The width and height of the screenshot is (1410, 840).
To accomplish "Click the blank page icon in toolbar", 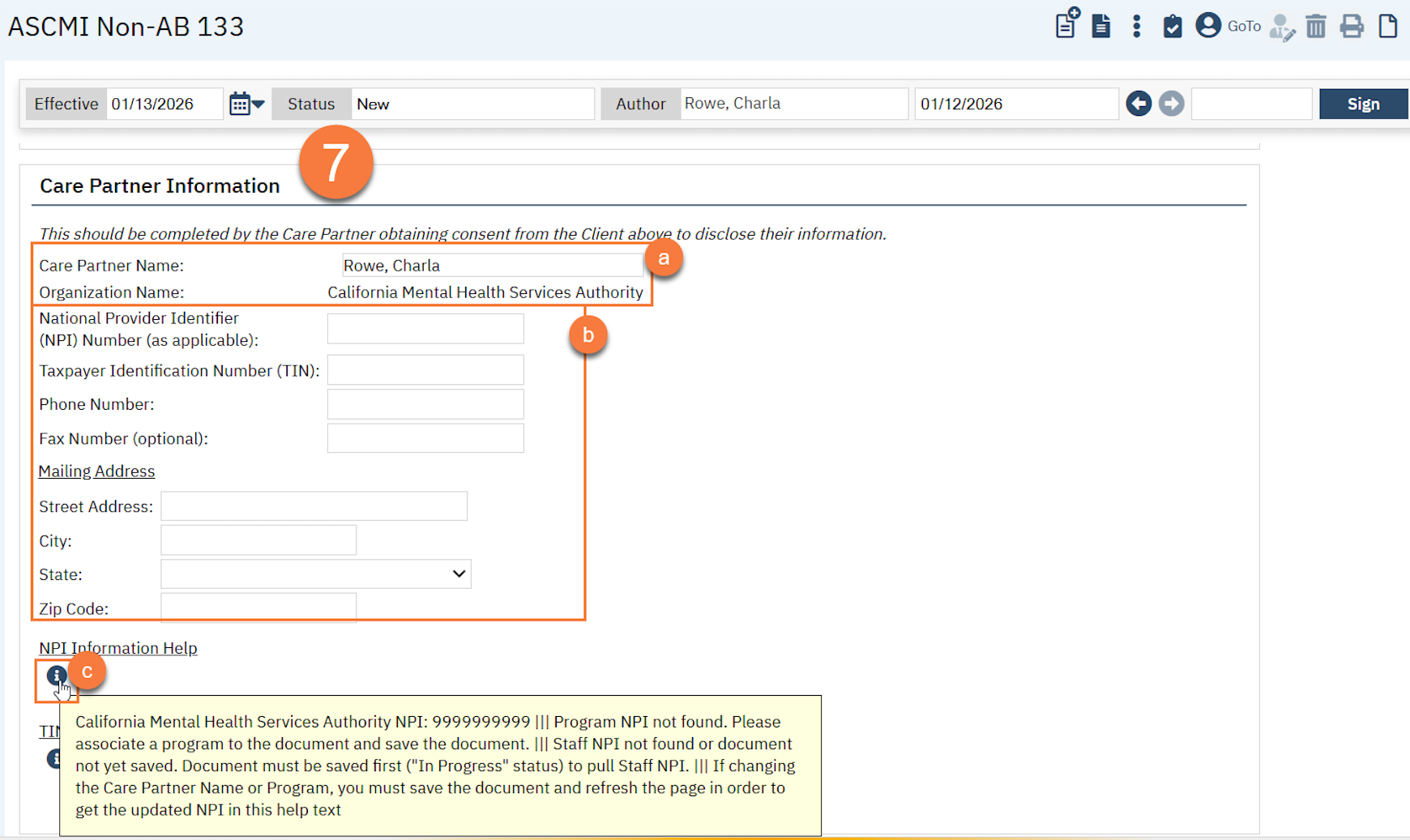I will [1387, 26].
